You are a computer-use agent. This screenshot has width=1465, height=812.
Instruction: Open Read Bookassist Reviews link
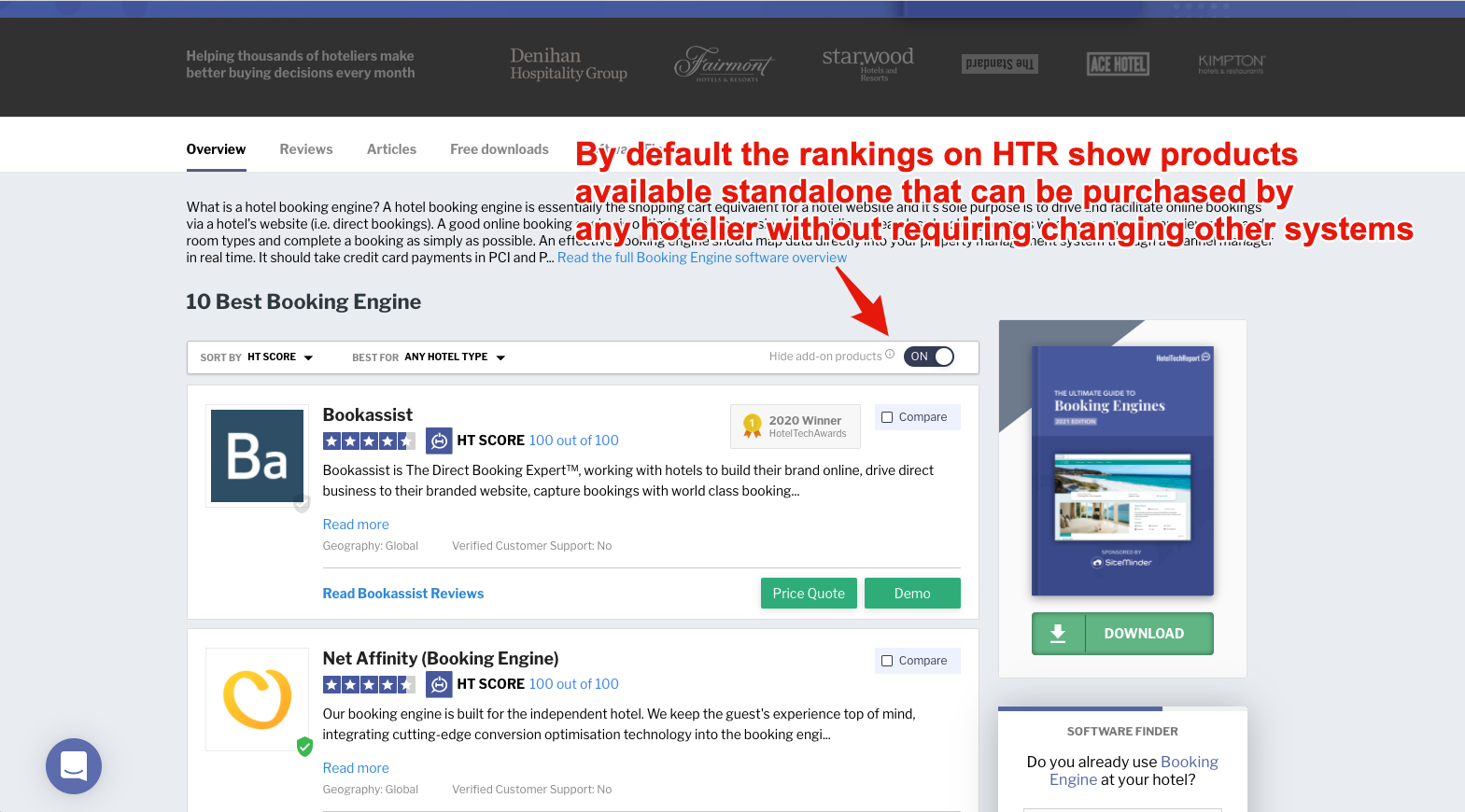403,594
